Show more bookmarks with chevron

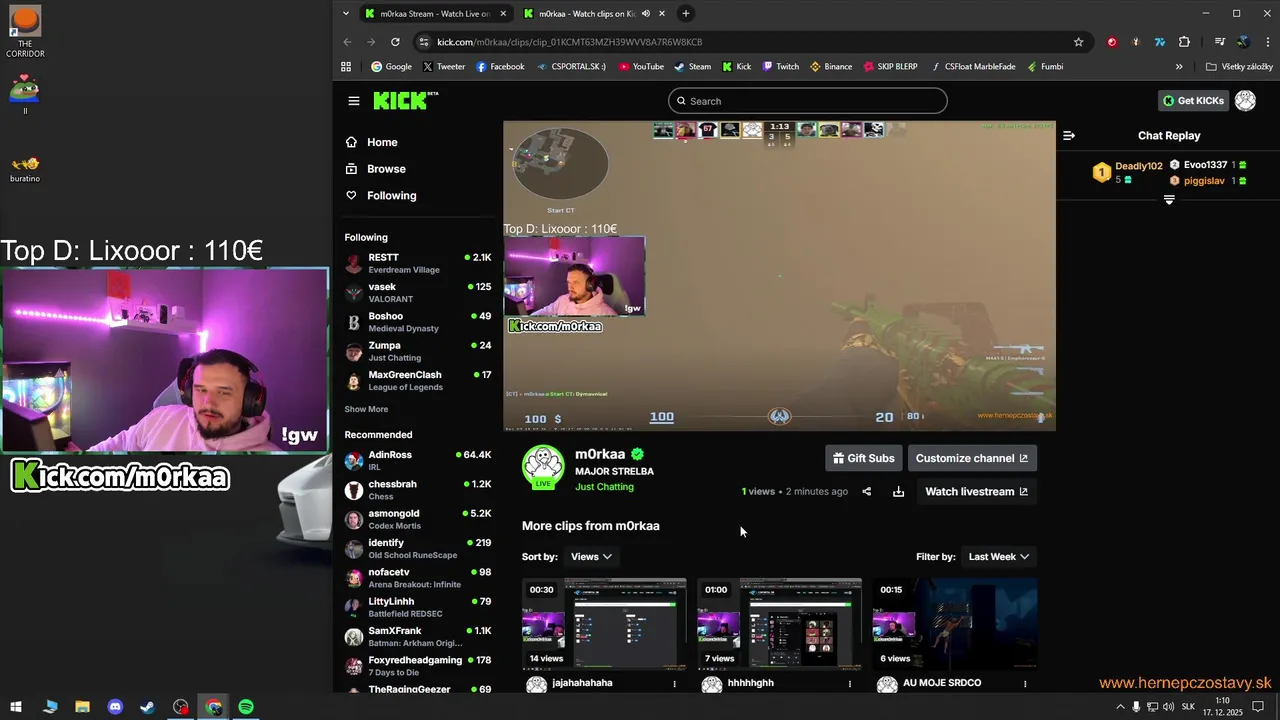1179,67
